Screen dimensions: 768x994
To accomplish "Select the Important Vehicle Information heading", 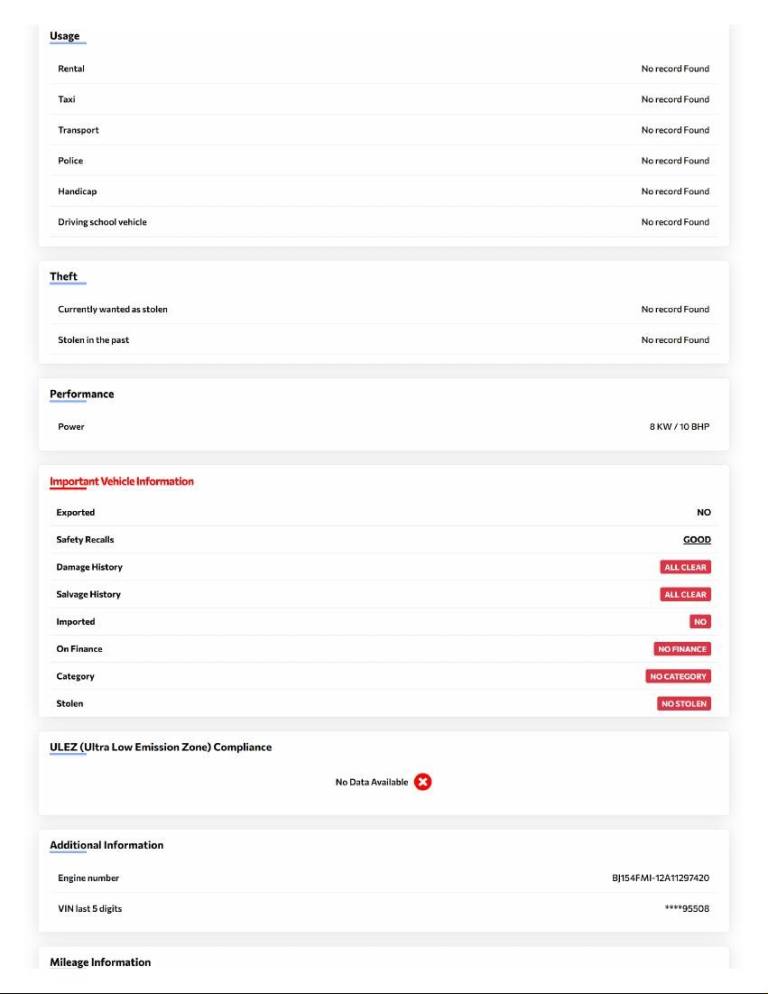I will 122,482.
